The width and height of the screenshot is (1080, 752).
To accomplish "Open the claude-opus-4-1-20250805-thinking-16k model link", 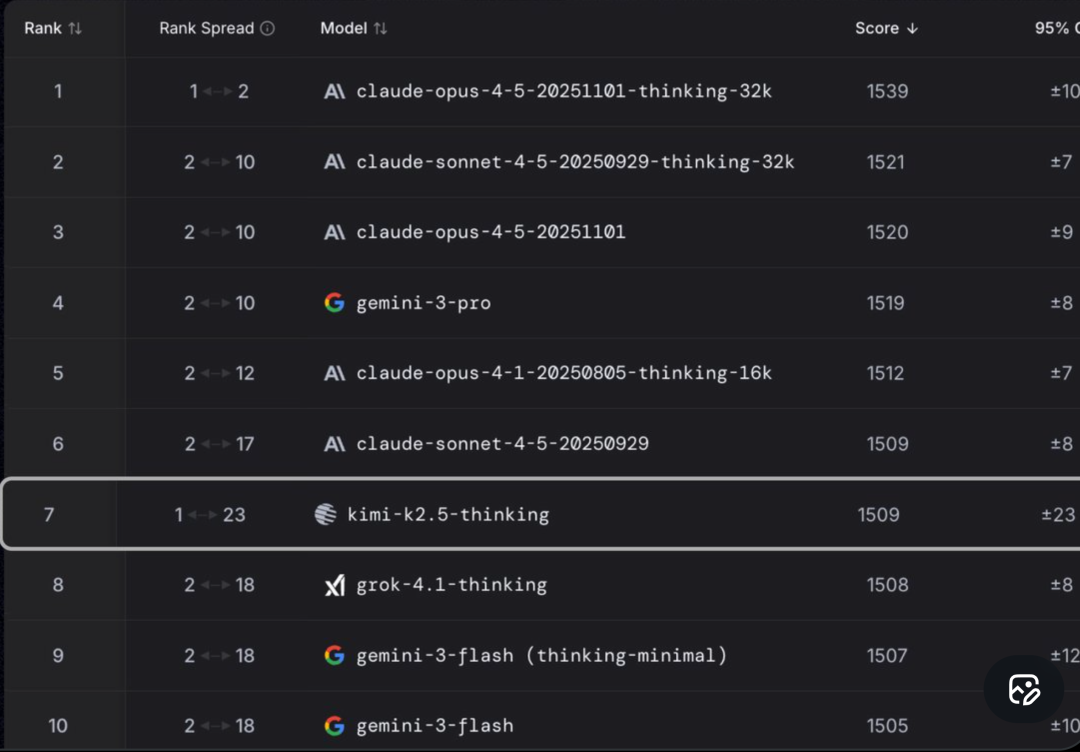I will [x=564, y=373].
